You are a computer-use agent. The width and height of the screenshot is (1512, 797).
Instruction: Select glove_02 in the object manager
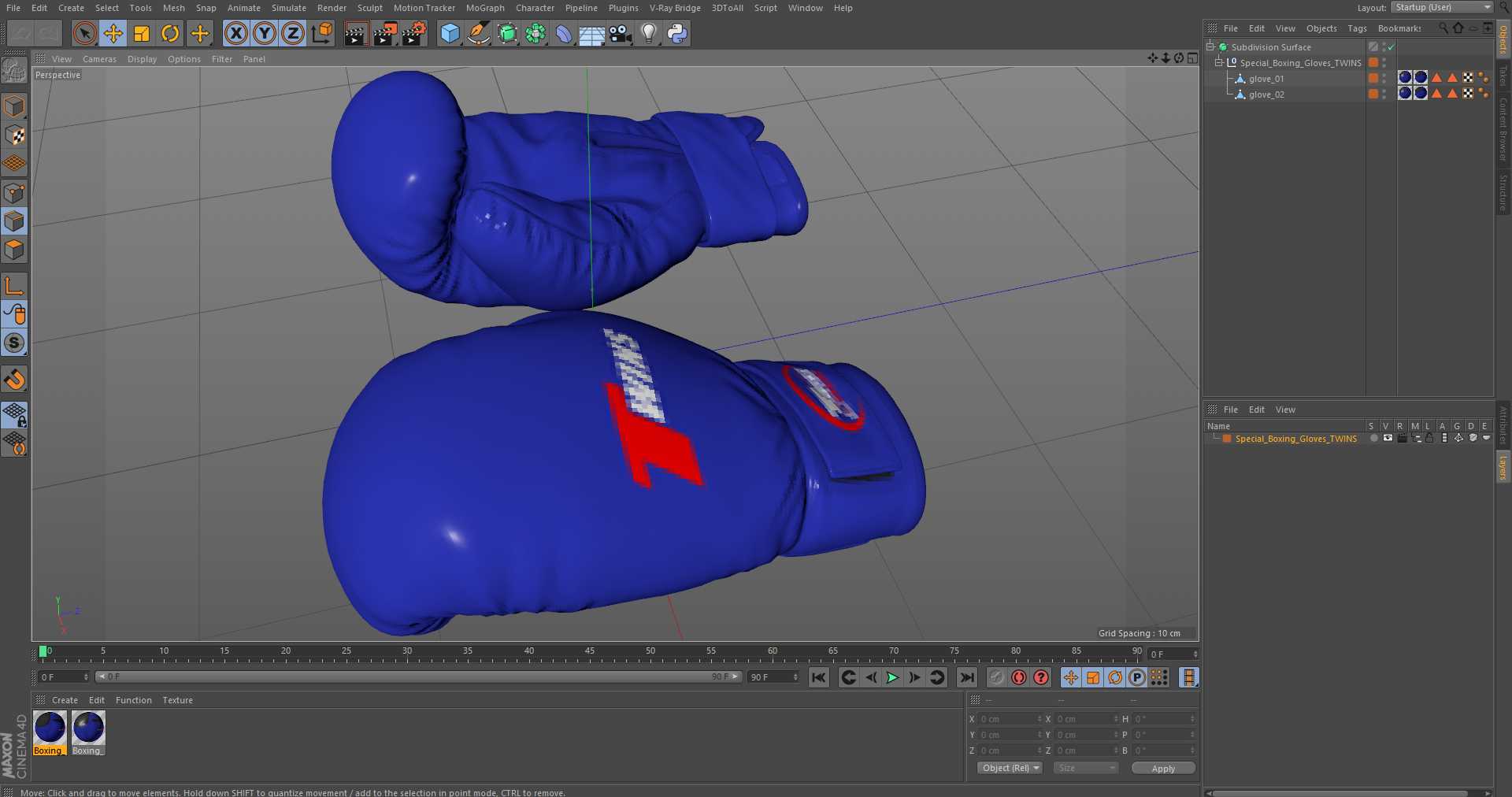[1266, 95]
